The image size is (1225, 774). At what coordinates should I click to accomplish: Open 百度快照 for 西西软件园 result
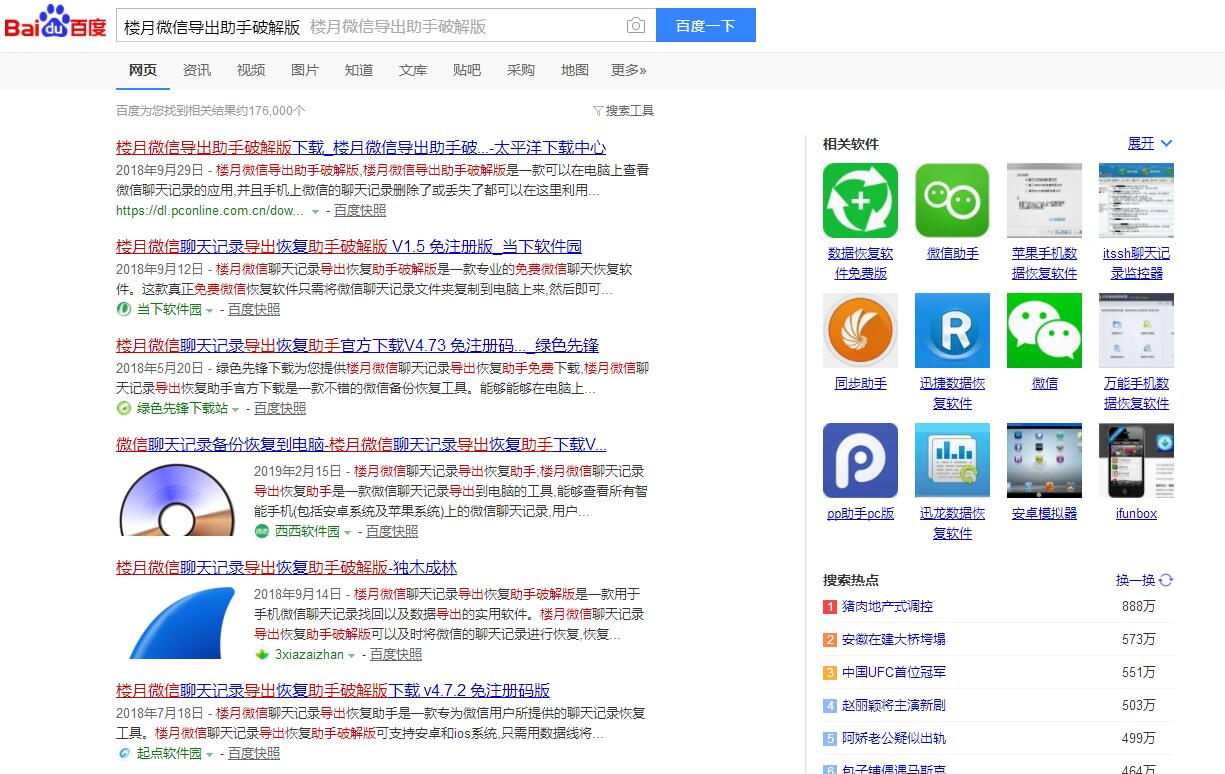click(x=392, y=531)
